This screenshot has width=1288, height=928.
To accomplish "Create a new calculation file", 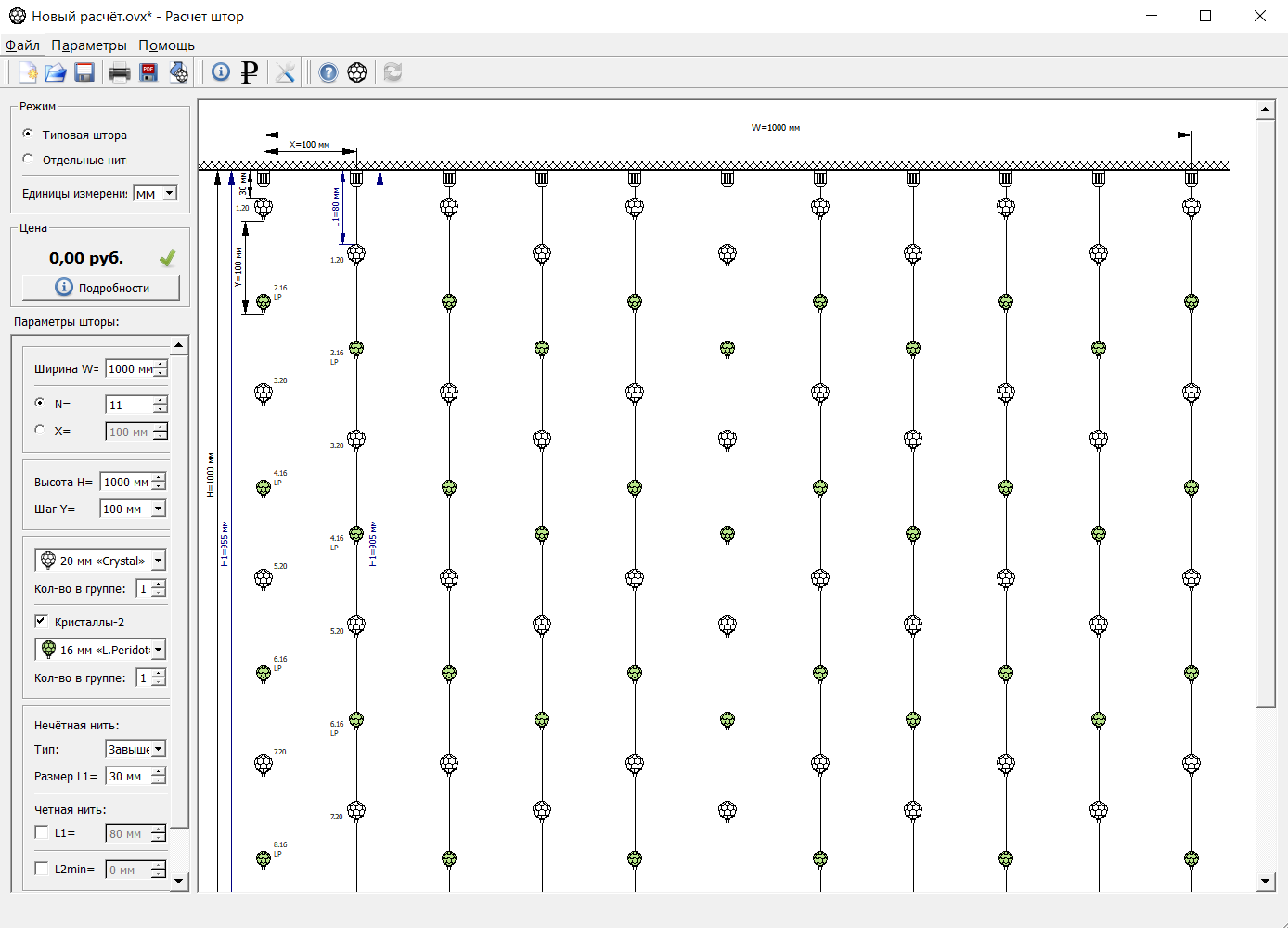I will point(28,72).
